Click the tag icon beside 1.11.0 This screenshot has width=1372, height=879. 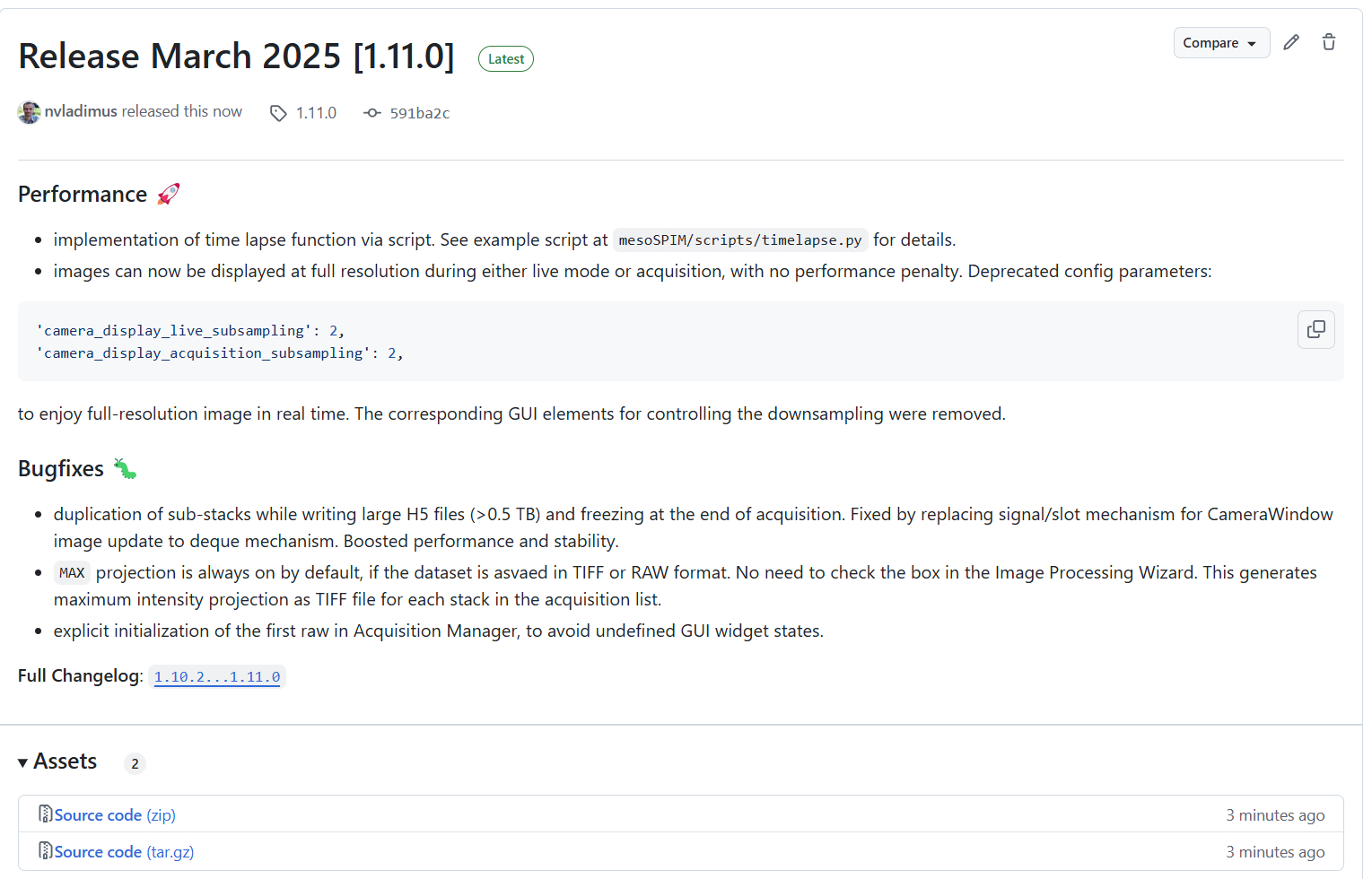click(x=278, y=113)
